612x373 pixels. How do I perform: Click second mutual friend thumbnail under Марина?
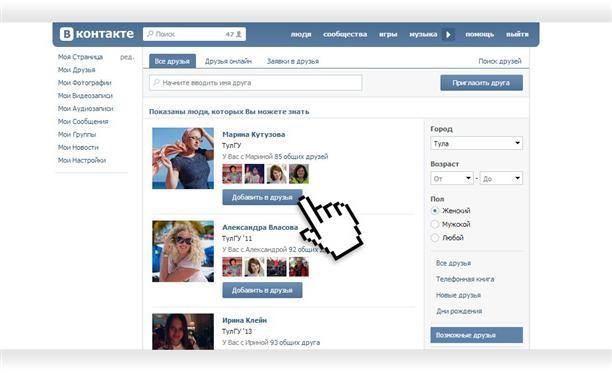[x=254, y=174]
